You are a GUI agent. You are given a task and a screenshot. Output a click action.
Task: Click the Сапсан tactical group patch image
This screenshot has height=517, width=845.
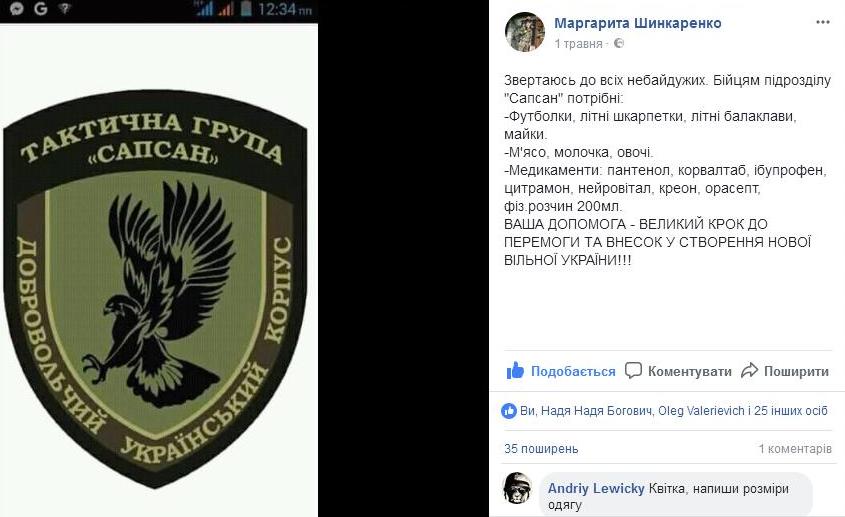(x=155, y=289)
